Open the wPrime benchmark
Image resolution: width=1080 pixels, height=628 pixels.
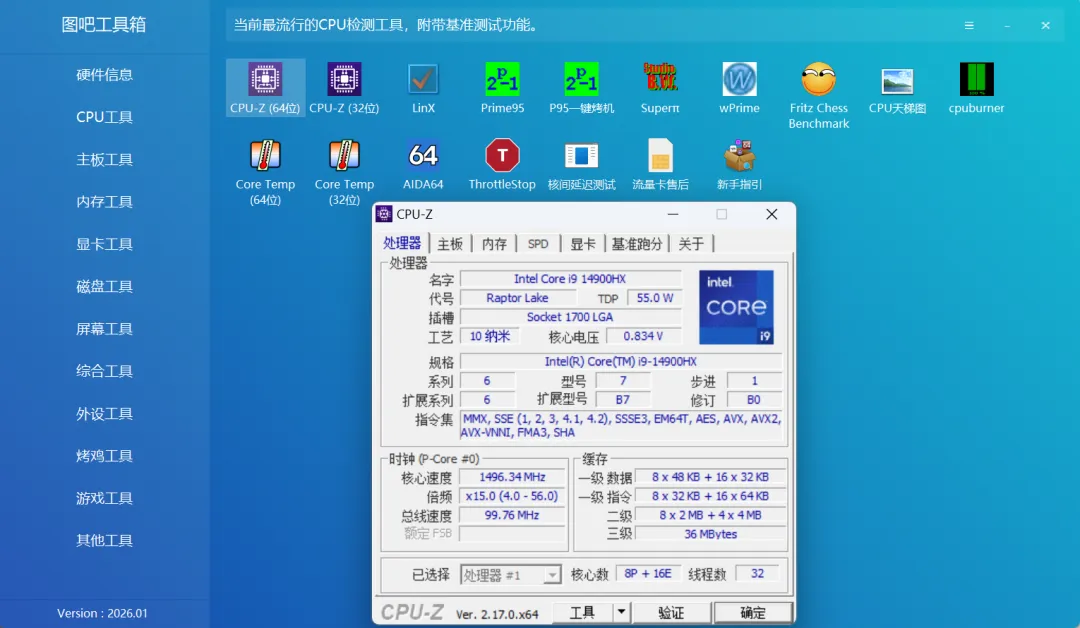click(739, 87)
